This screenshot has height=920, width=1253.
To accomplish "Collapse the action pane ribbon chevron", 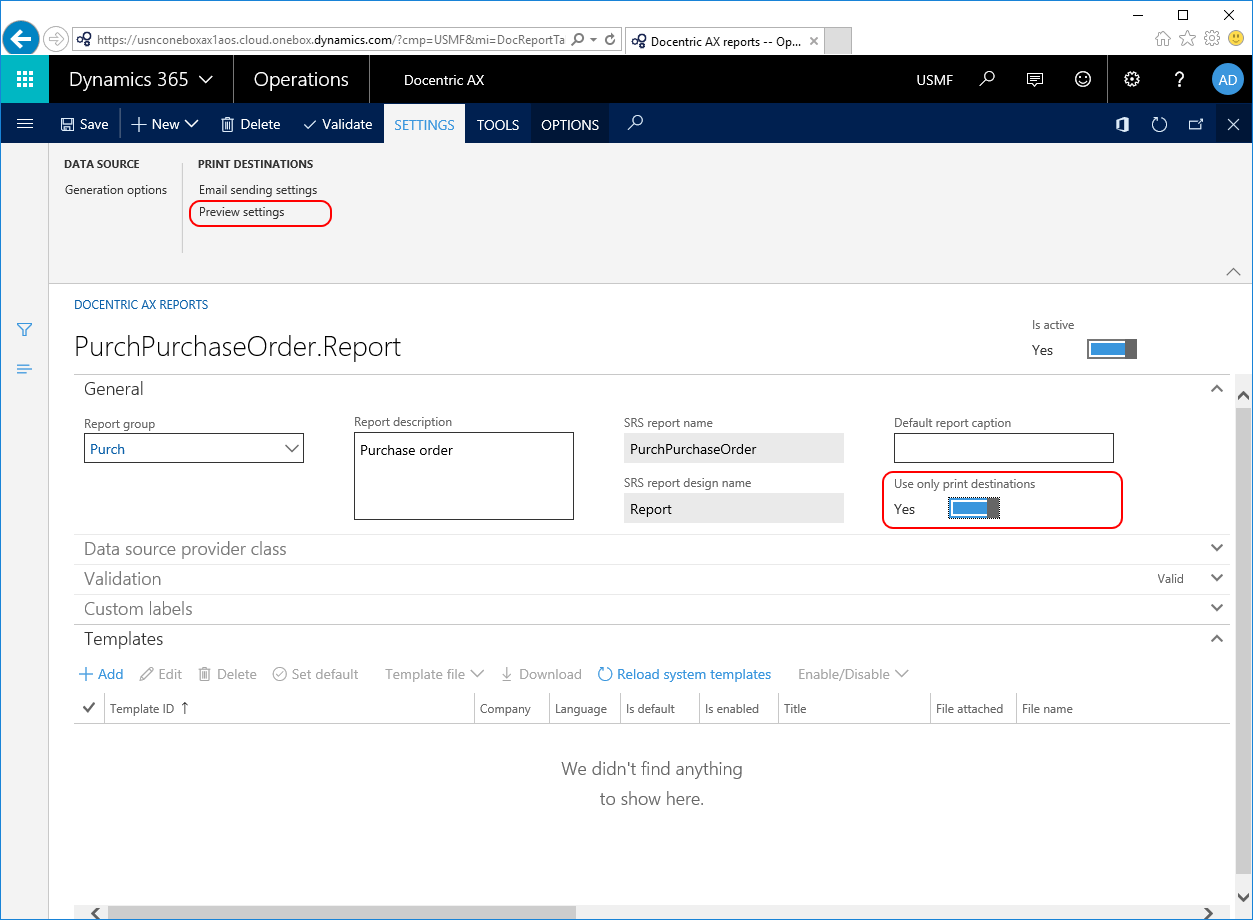I will [x=1233, y=271].
